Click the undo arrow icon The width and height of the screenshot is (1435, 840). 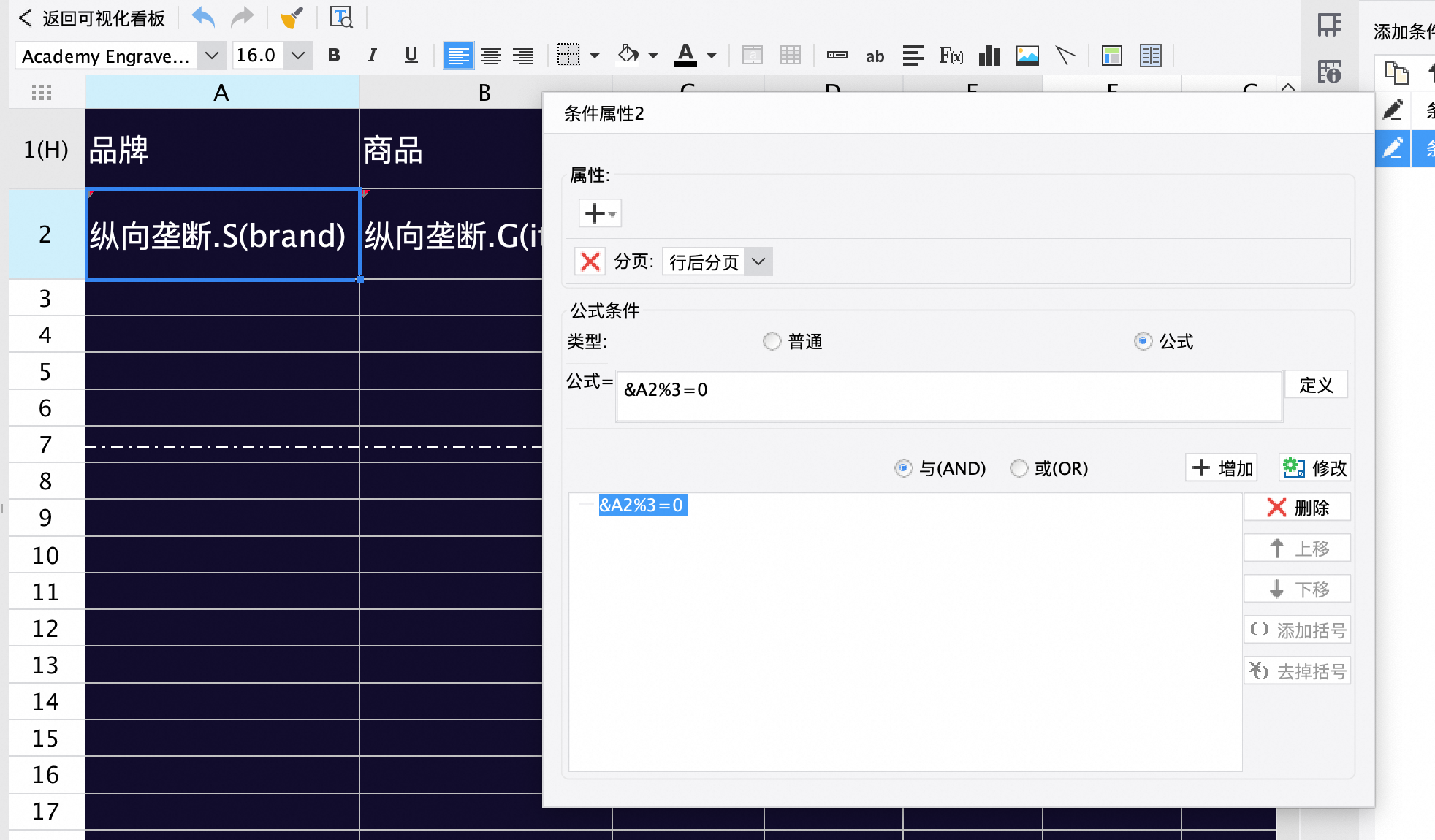(203, 17)
